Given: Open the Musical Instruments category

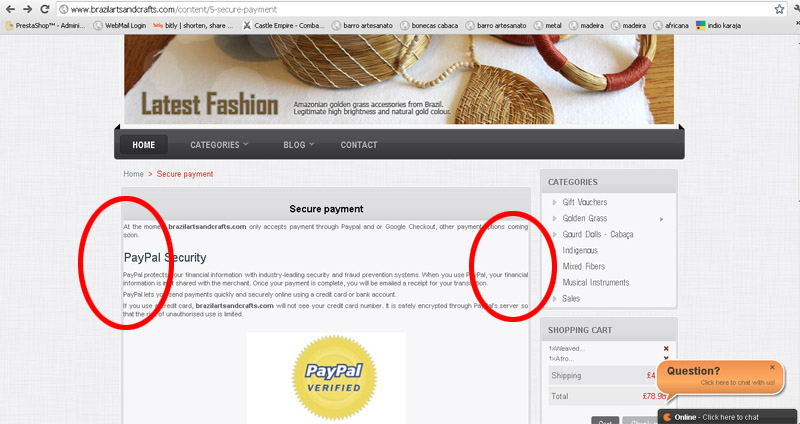Looking at the screenshot, I should [x=595, y=282].
